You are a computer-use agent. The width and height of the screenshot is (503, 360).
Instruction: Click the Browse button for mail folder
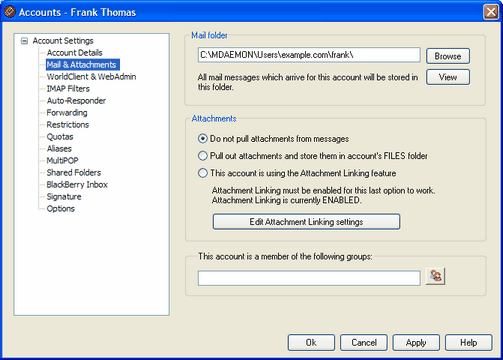pyautogui.click(x=448, y=56)
